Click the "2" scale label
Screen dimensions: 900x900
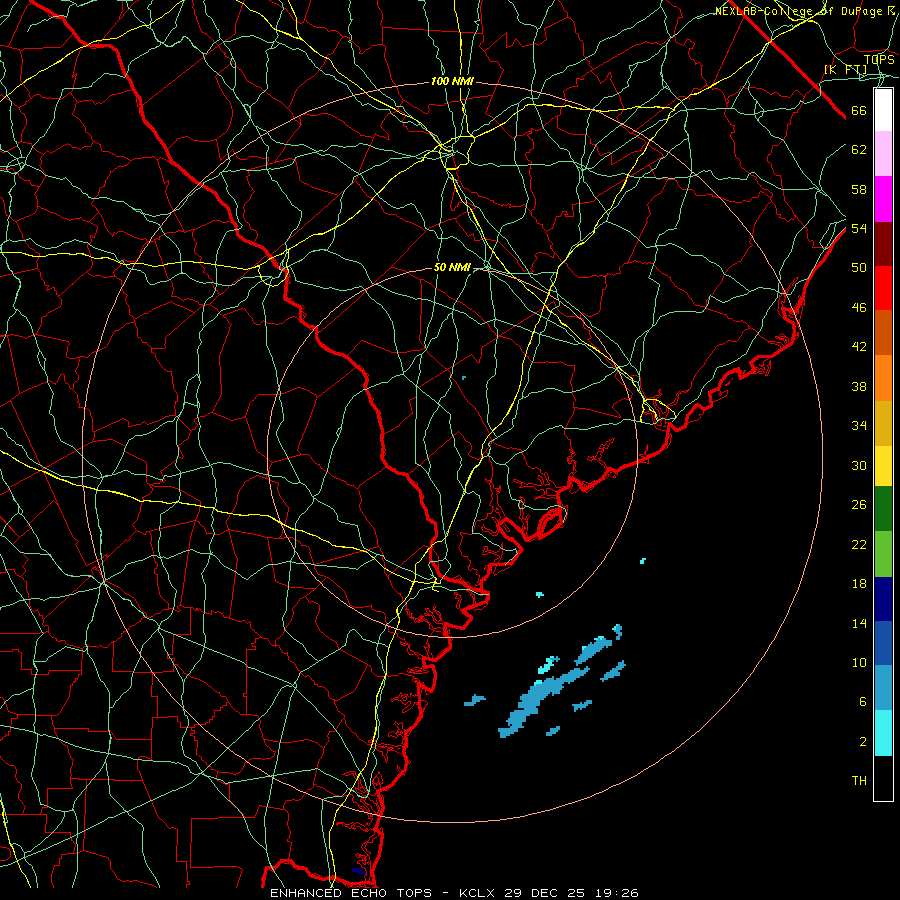(x=863, y=742)
